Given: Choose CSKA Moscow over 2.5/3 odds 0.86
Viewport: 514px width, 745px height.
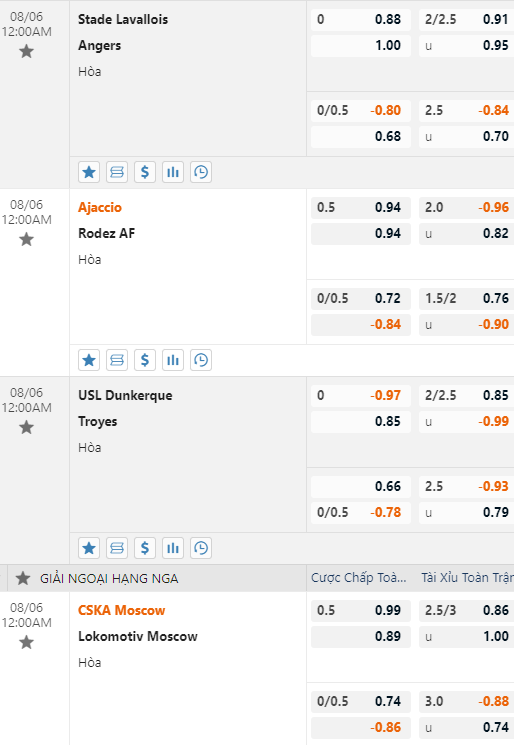Looking at the screenshot, I should pos(466,610).
